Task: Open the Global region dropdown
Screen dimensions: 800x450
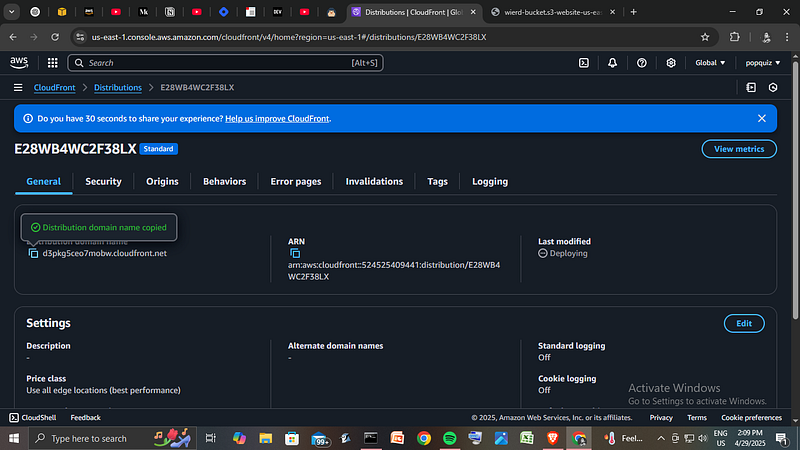Action: pyautogui.click(x=710, y=63)
